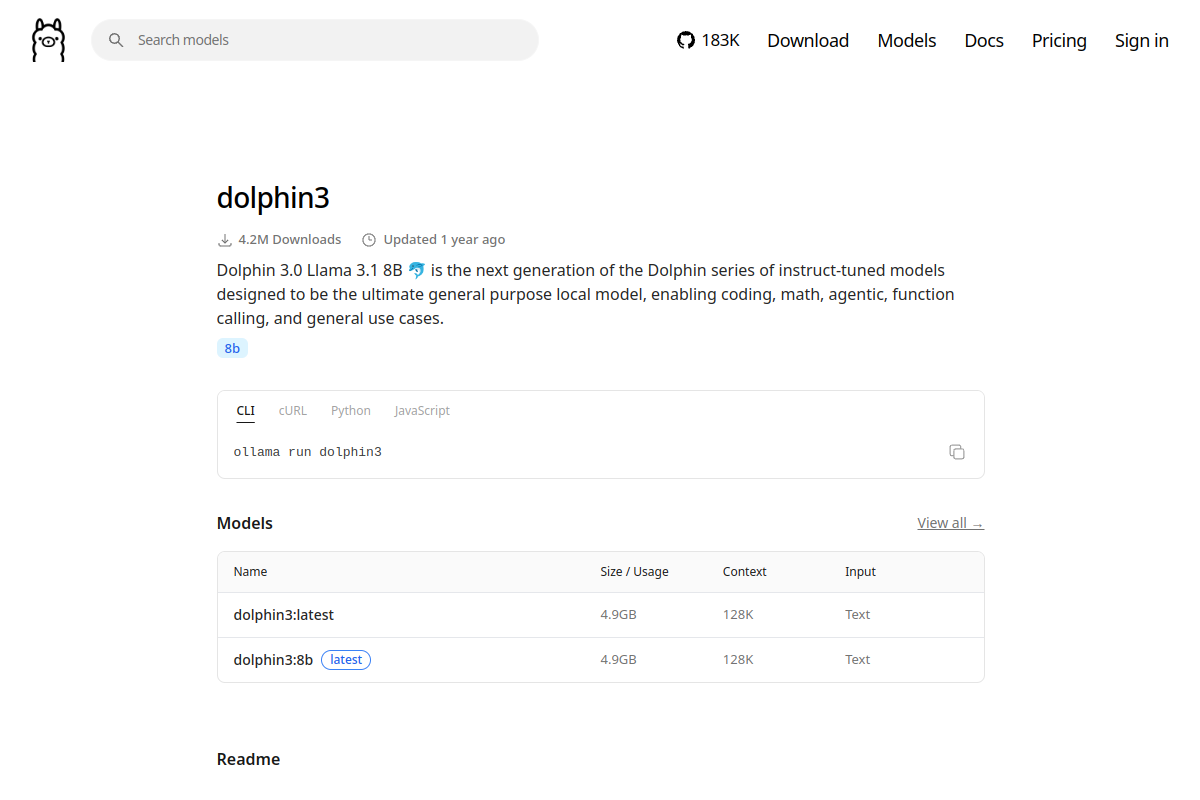Click the Models section heading
The width and height of the screenshot is (1200, 800).
coord(244,524)
